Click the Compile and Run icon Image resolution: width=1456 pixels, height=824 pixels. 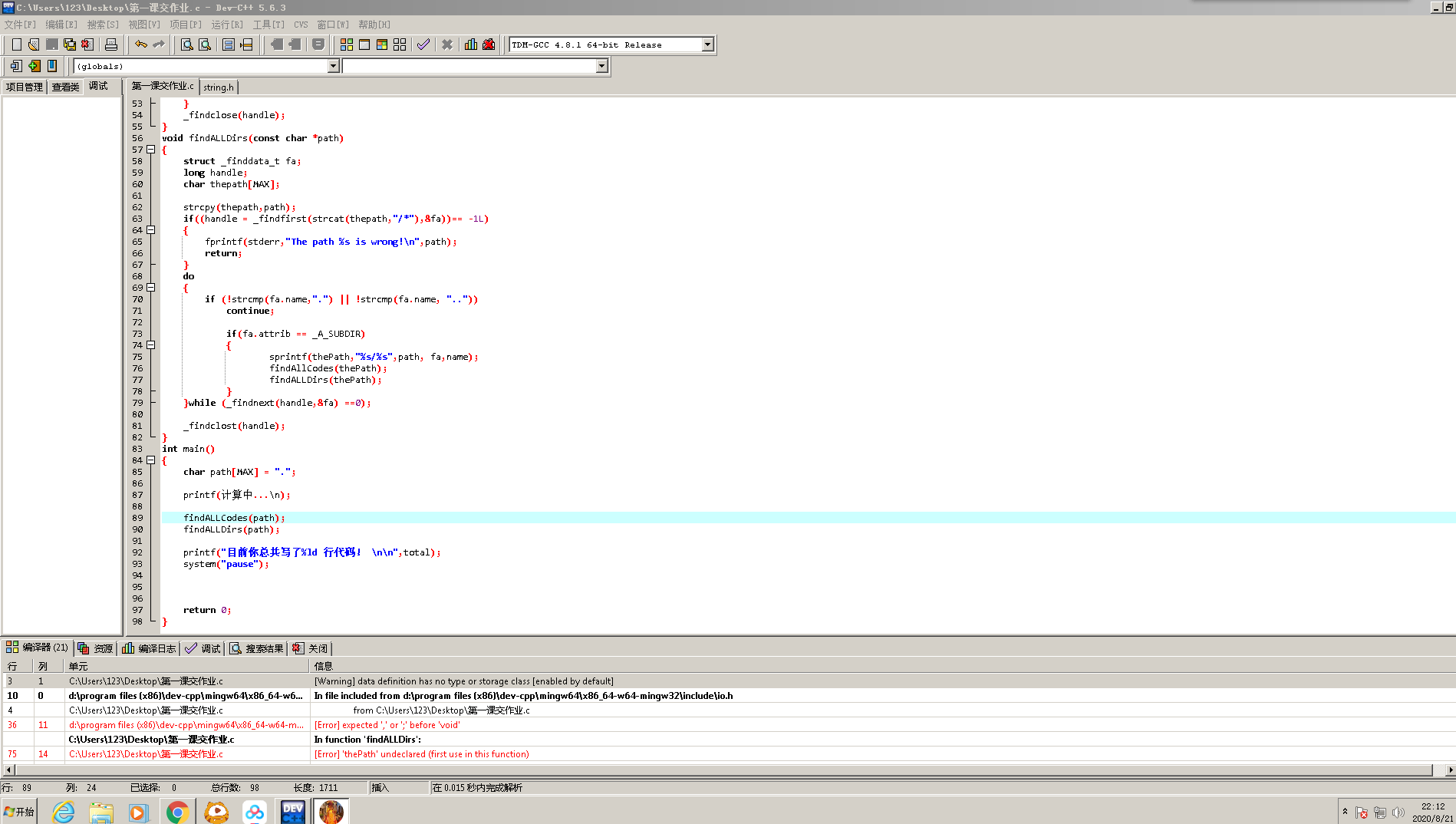tap(382, 44)
